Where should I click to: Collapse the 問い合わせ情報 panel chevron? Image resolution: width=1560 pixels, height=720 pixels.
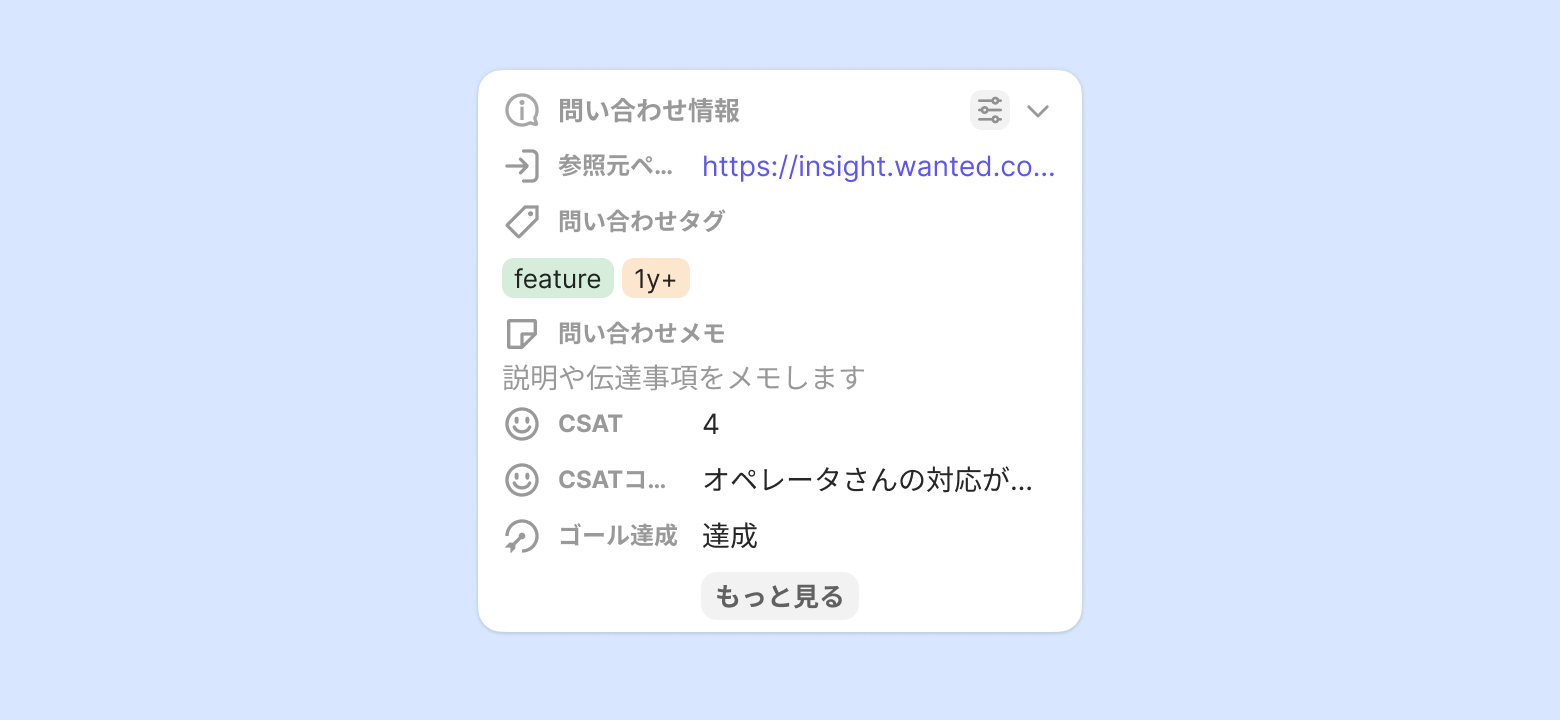1038,111
